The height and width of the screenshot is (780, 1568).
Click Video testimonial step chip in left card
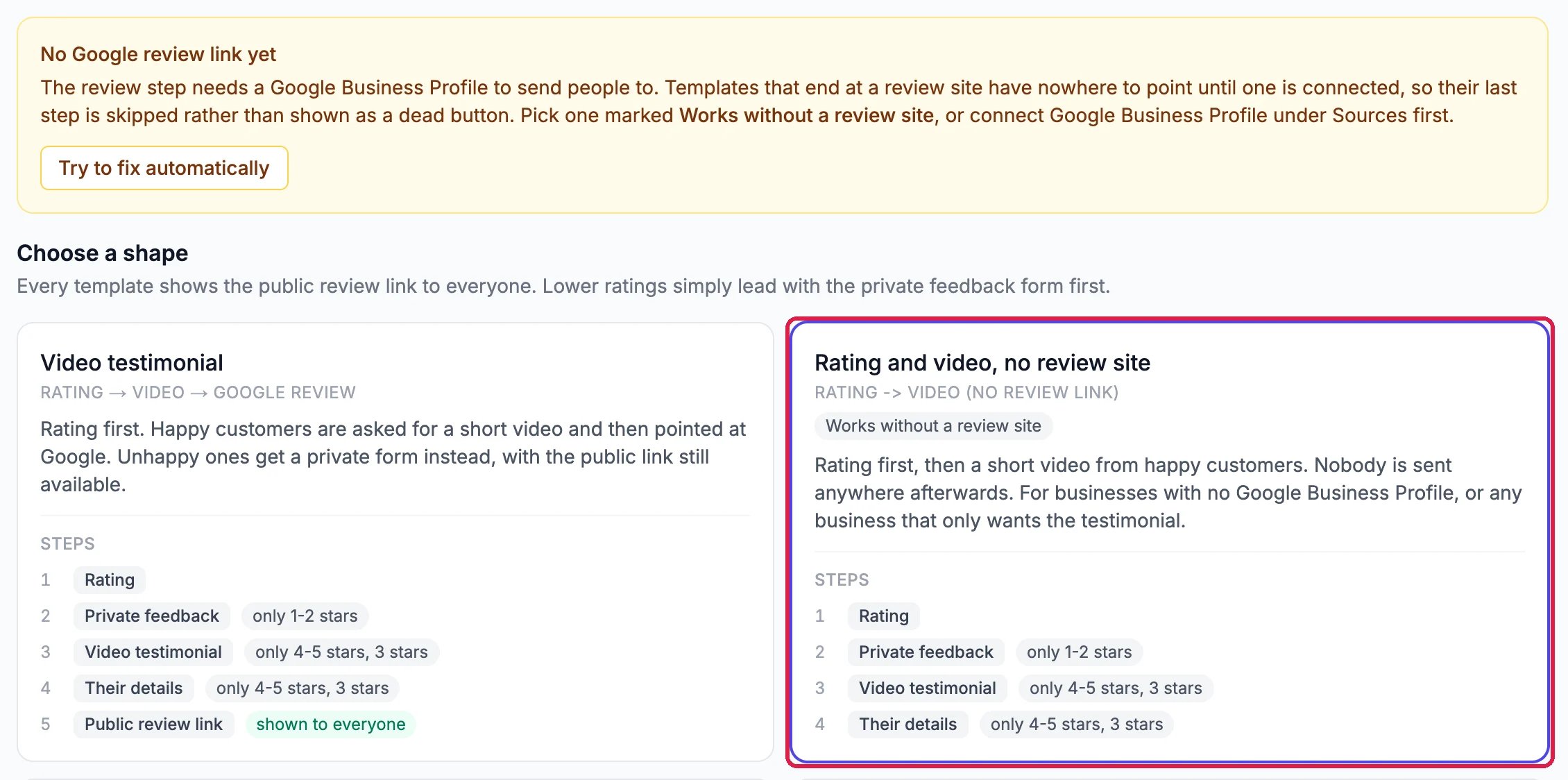point(153,652)
